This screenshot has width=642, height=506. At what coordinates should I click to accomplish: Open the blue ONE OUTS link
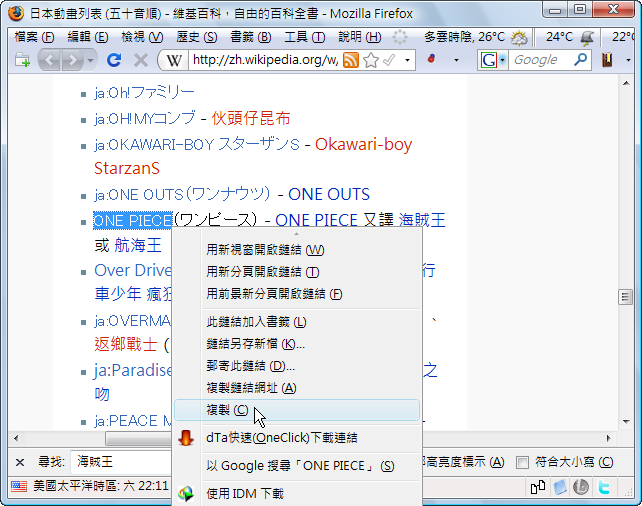(x=329, y=194)
